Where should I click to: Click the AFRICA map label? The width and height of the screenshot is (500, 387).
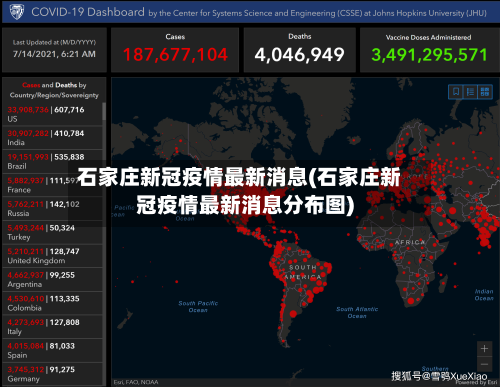410,242
